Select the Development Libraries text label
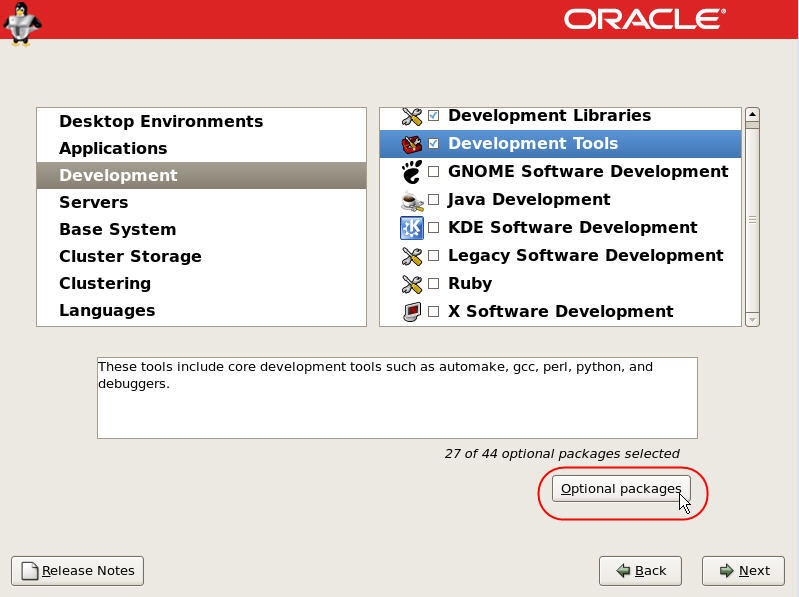This screenshot has width=799, height=597. coord(549,116)
